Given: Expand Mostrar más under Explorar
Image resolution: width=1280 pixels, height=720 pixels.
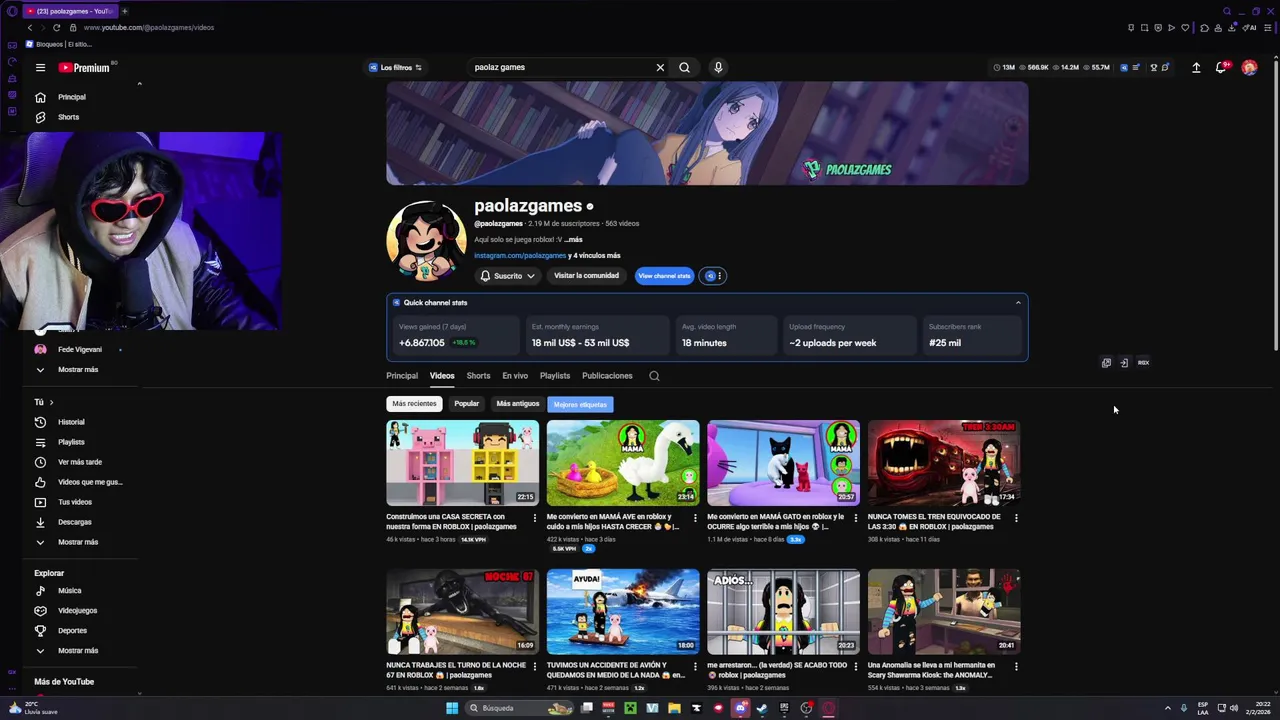Looking at the screenshot, I should coord(78,651).
